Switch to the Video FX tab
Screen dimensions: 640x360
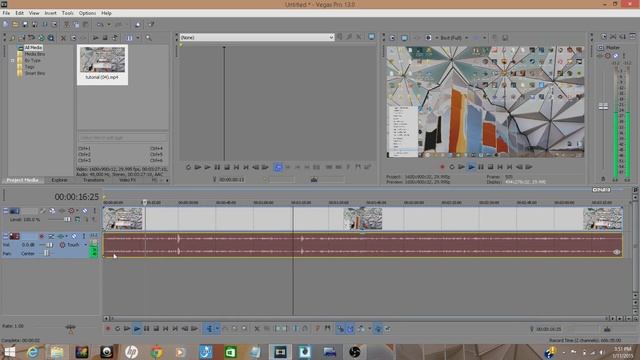(127, 180)
